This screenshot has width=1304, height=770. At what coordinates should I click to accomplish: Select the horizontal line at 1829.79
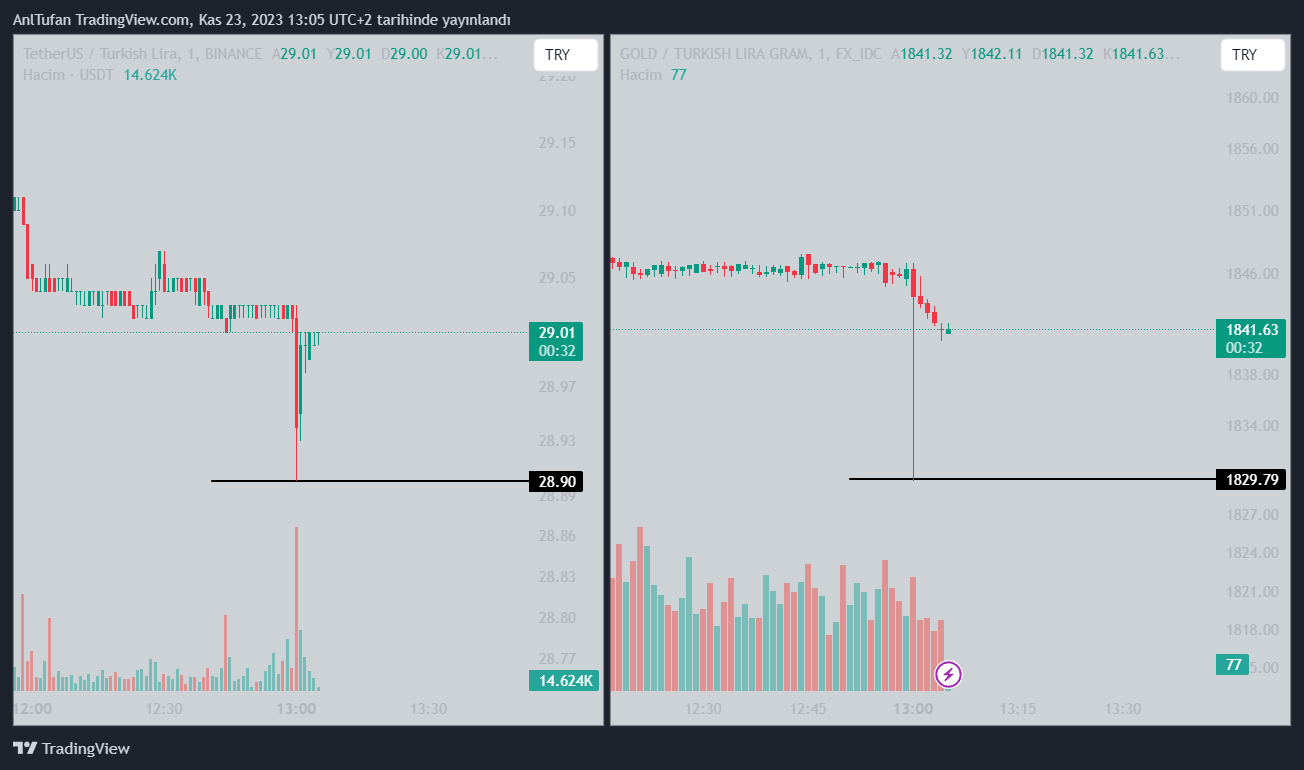click(x=1050, y=479)
